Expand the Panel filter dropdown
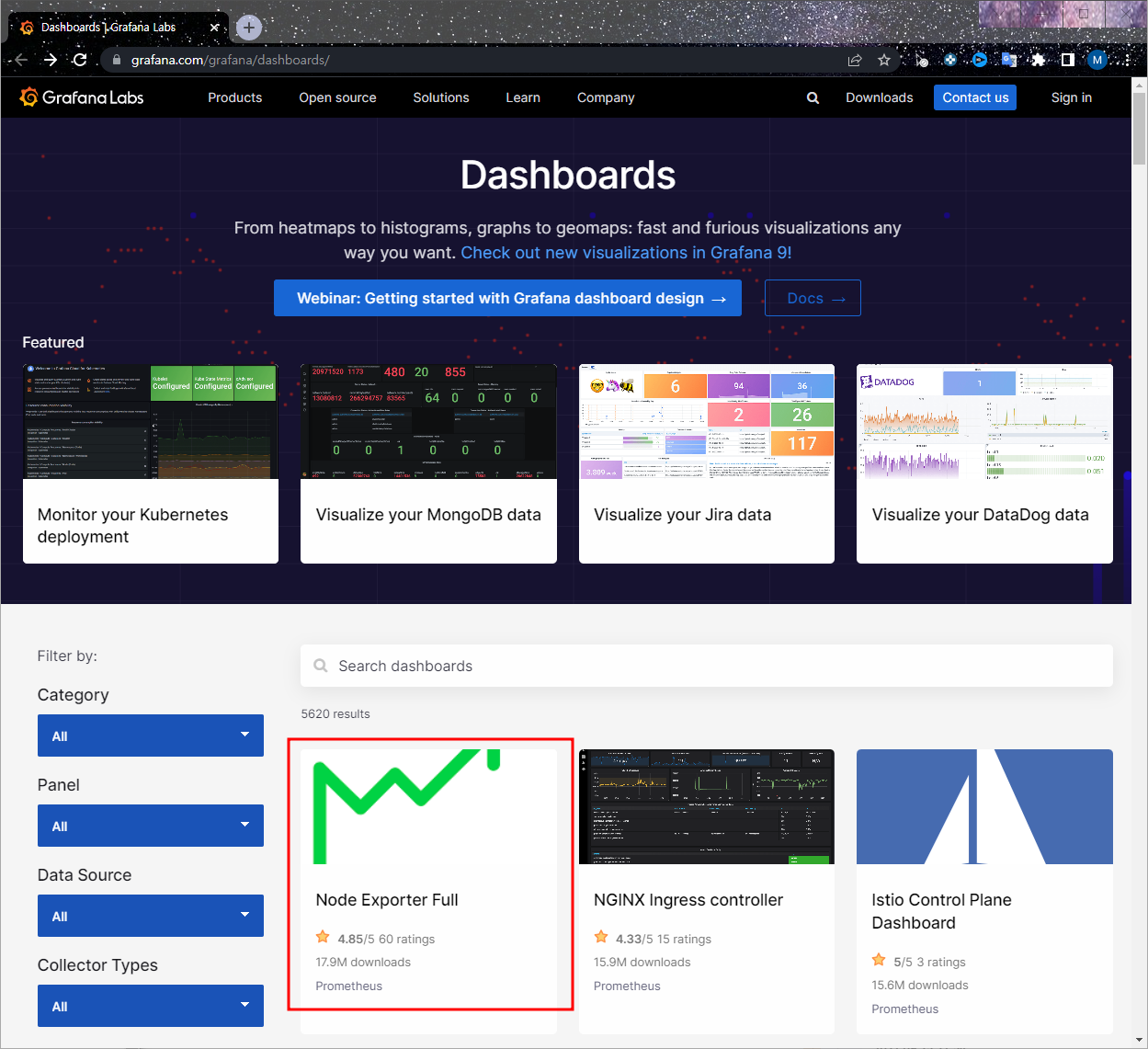Screen dimensions: 1148x1049 [151, 826]
